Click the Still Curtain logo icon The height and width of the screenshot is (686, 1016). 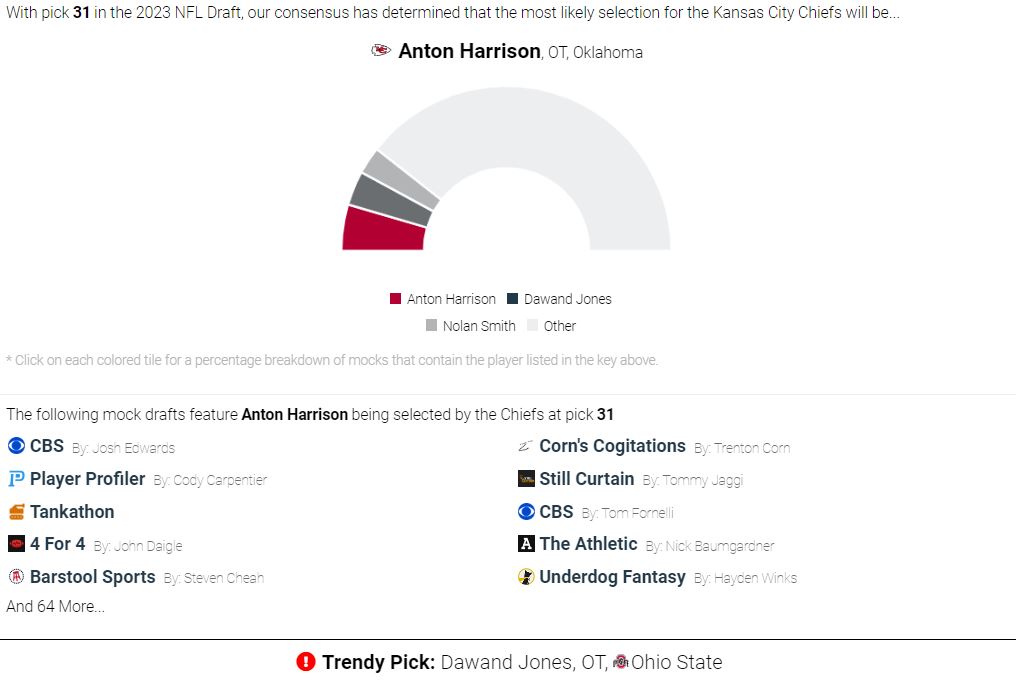(526, 479)
